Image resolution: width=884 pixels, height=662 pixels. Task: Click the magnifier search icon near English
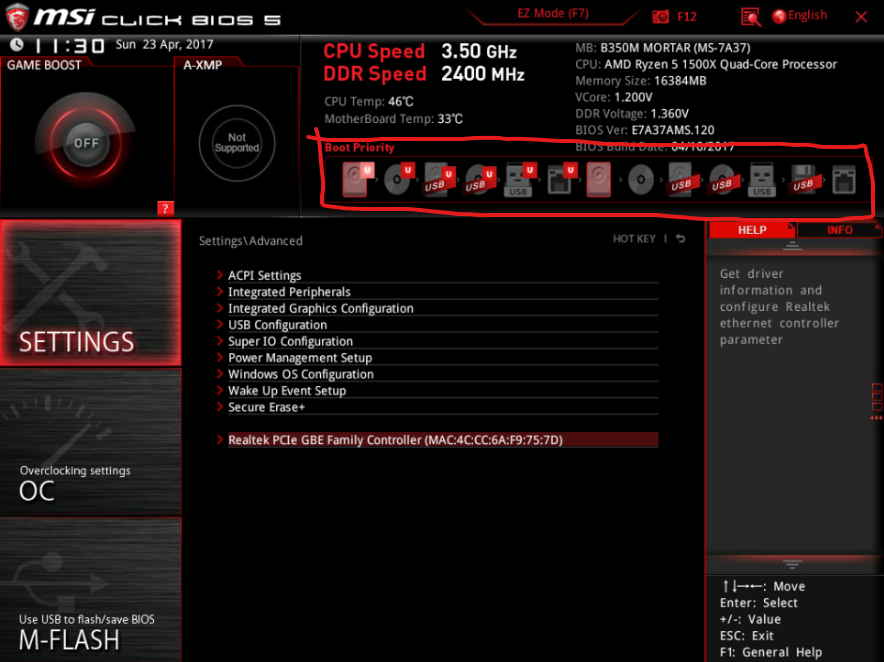coord(748,16)
